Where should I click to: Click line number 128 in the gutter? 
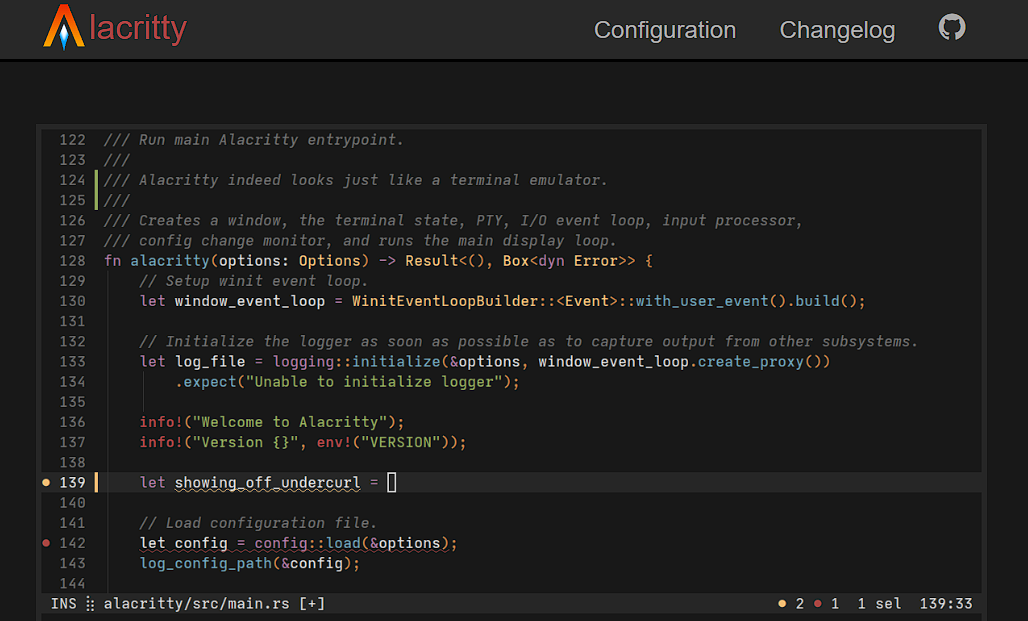(x=72, y=261)
